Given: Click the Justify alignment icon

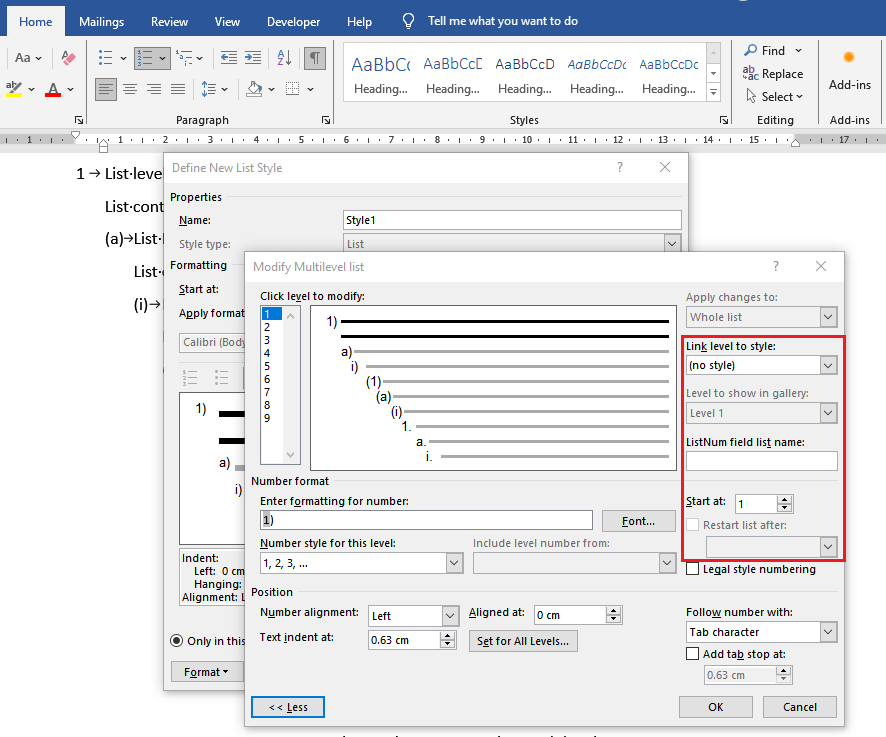Looking at the screenshot, I should (178, 89).
